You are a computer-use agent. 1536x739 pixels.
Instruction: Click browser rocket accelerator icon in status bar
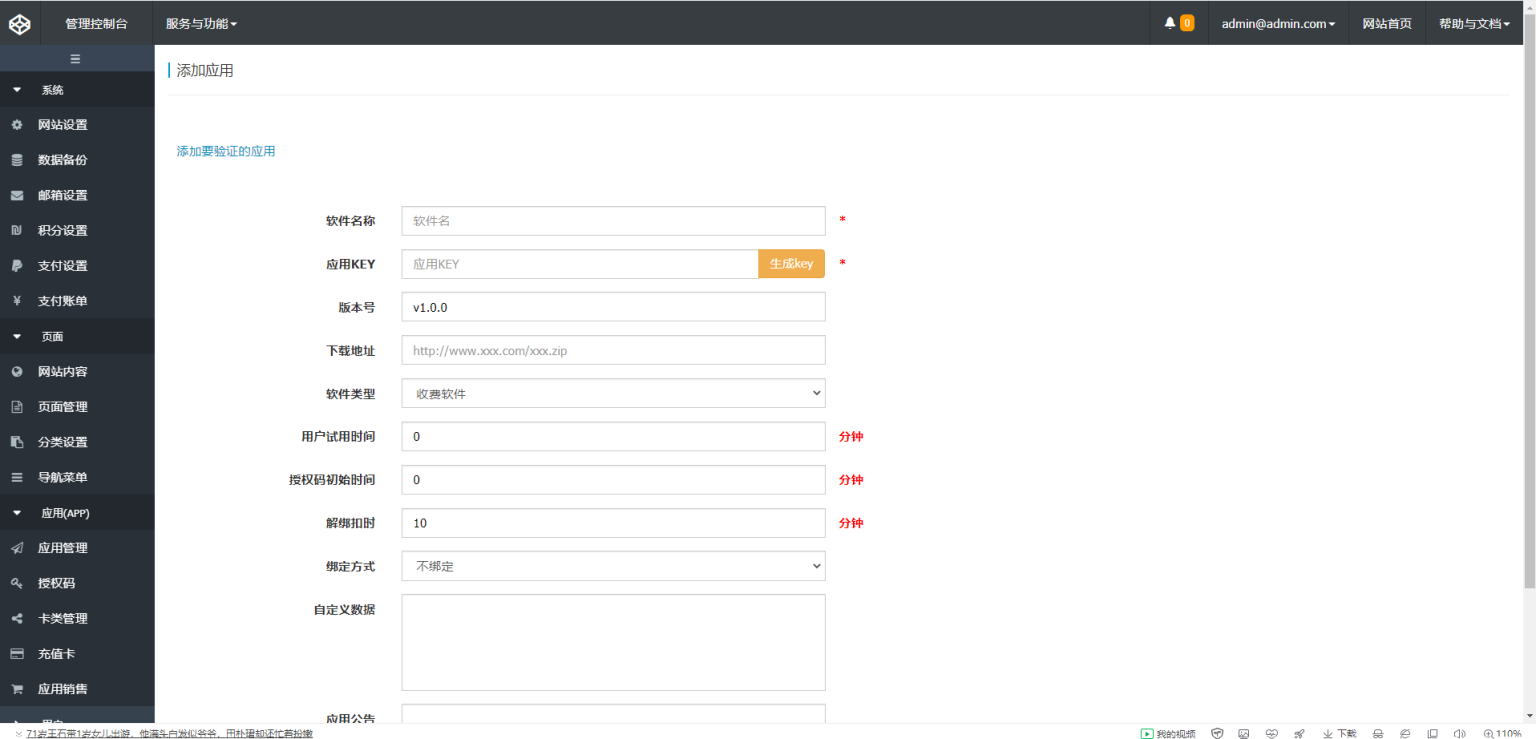tap(1299, 733)
